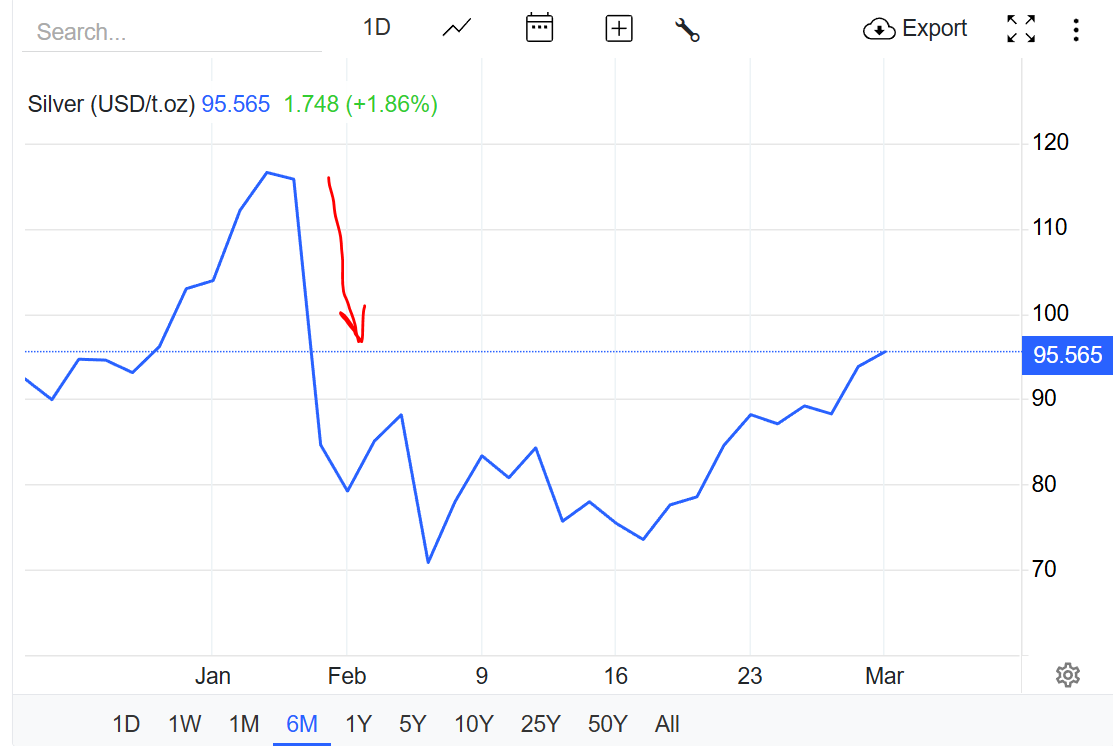1113x746 pixels.
Task: Open the line chart type selector
Action: 457,28
